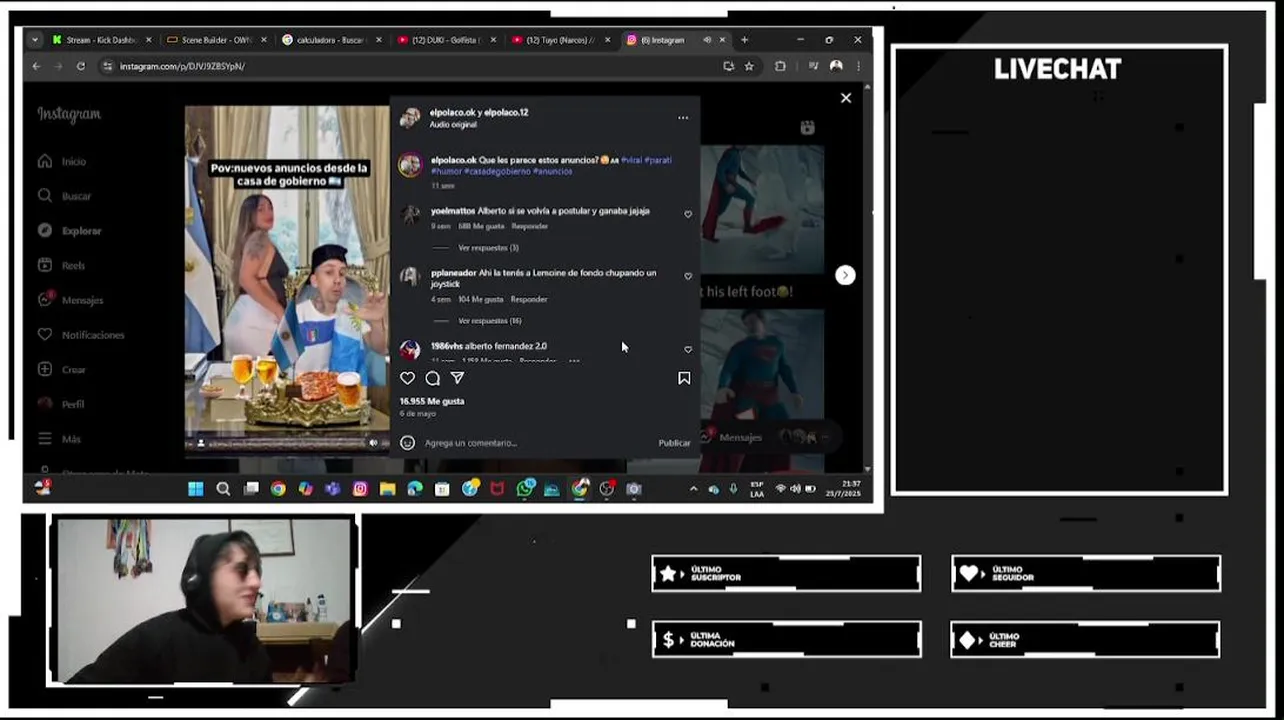
Task: Switch to the calculadora search tab
Action: pos(331,40)
